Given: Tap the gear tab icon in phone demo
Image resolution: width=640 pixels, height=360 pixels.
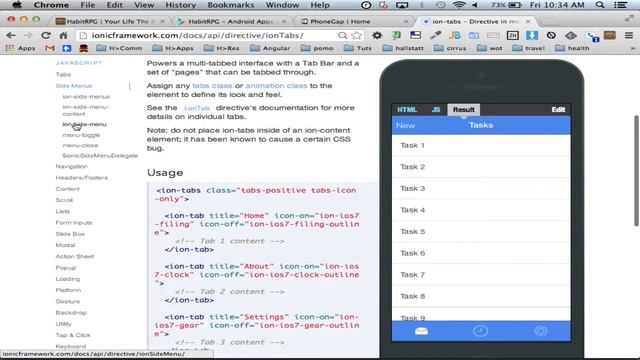Looking at the screenshot, I should pos(540,331).
